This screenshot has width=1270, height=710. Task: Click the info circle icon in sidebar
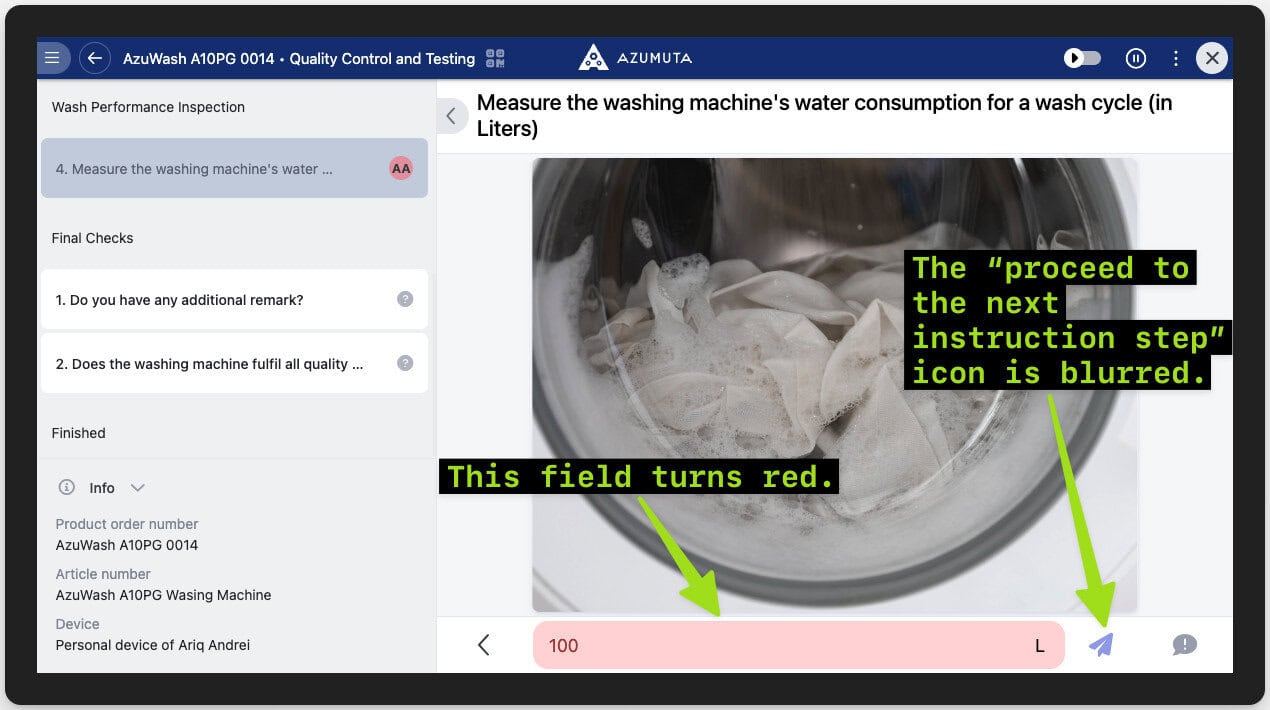67,488
